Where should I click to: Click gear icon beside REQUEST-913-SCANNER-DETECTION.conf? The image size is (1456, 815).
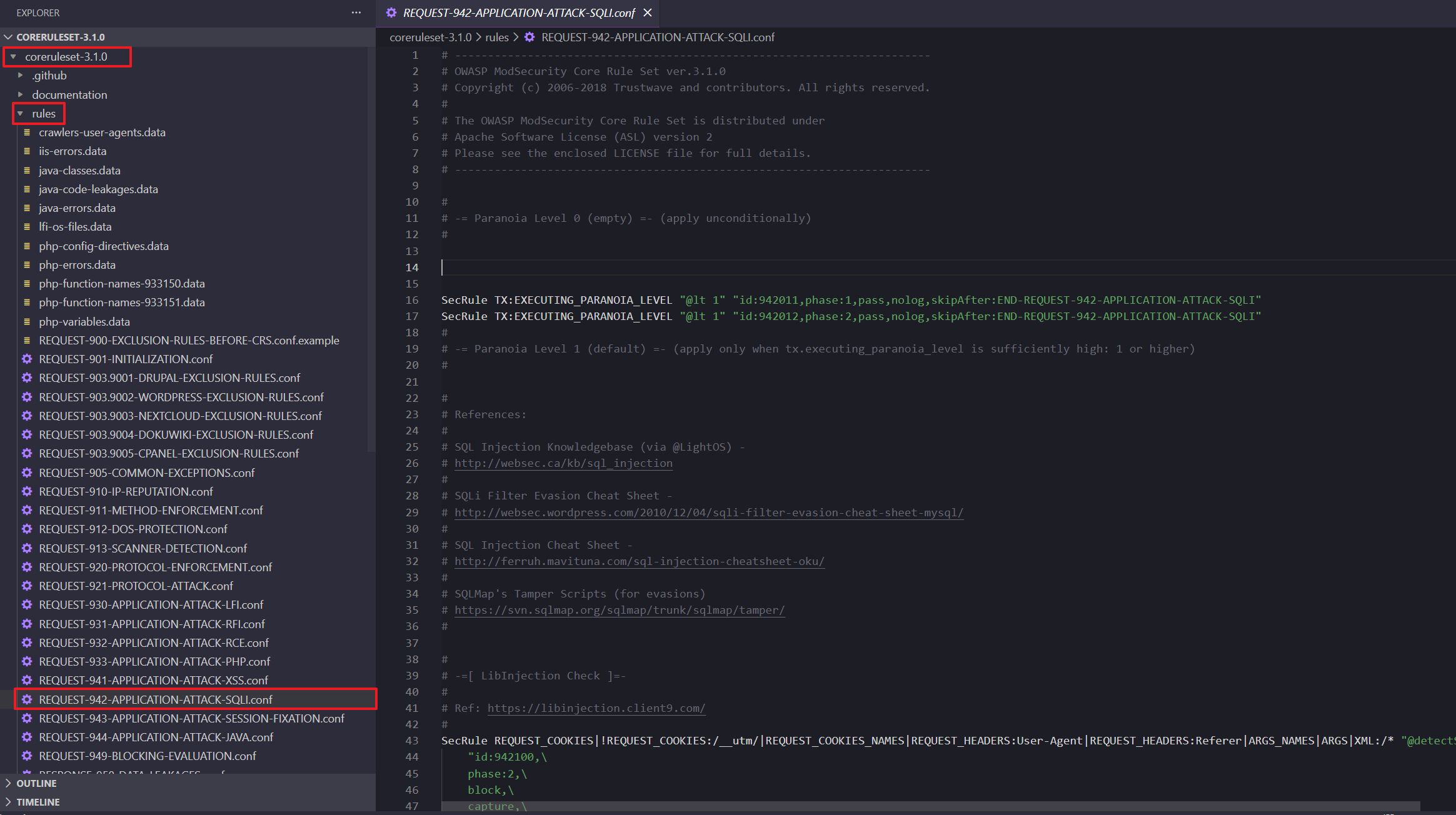pyautogui.click(x=27, y=549)
